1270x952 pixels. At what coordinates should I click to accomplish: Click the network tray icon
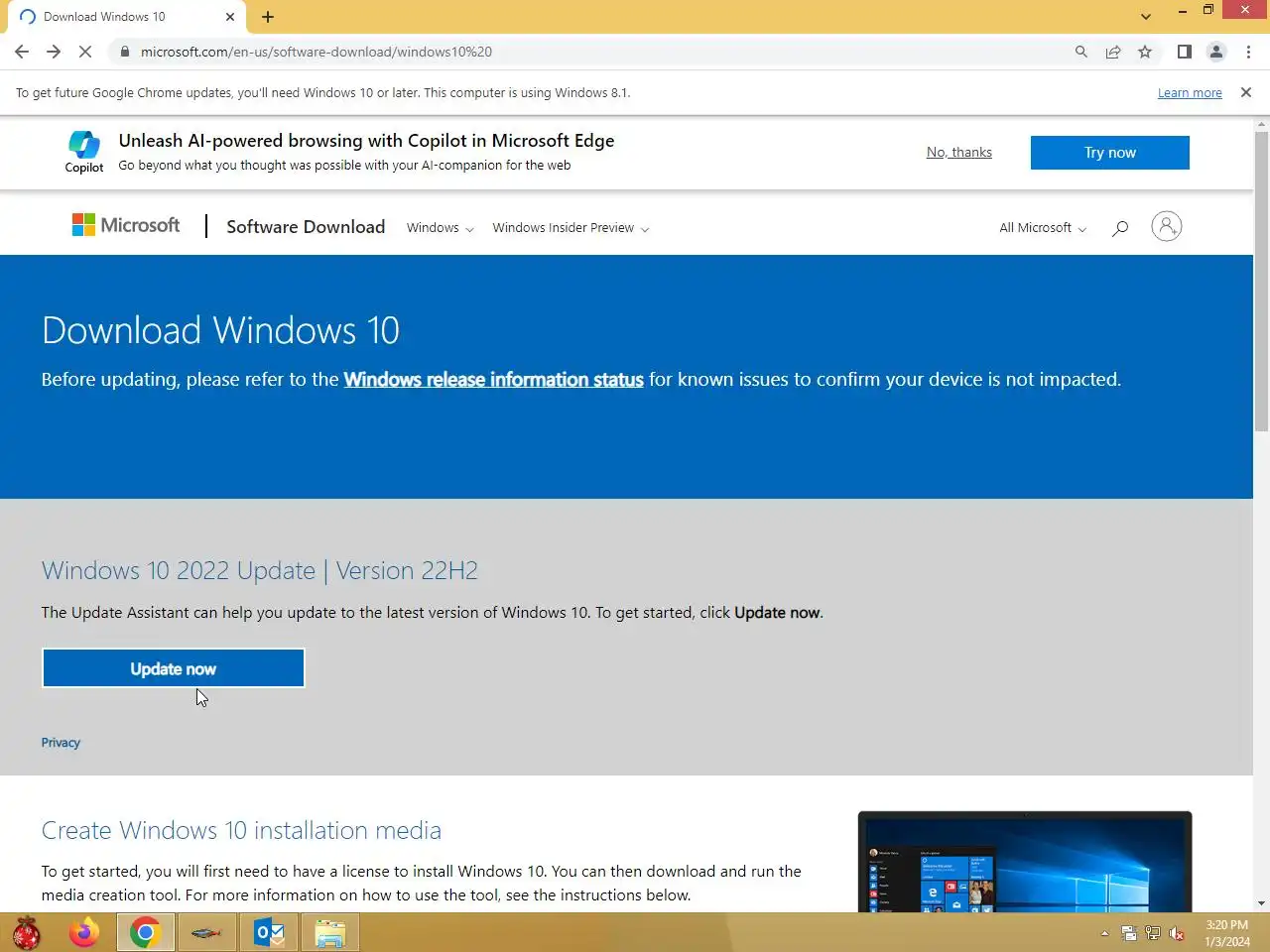point(1153,933)
